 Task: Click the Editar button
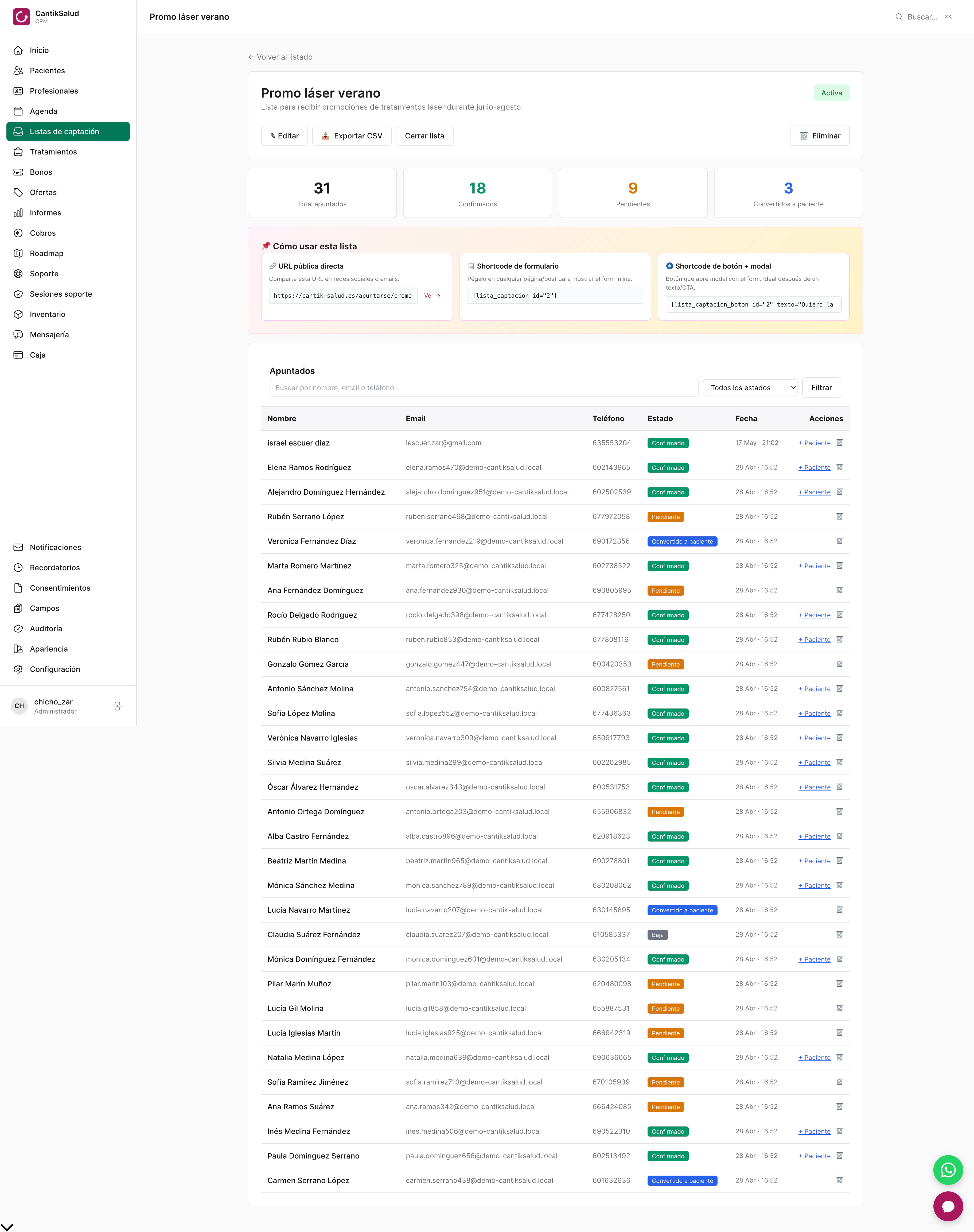coord(284,136)
